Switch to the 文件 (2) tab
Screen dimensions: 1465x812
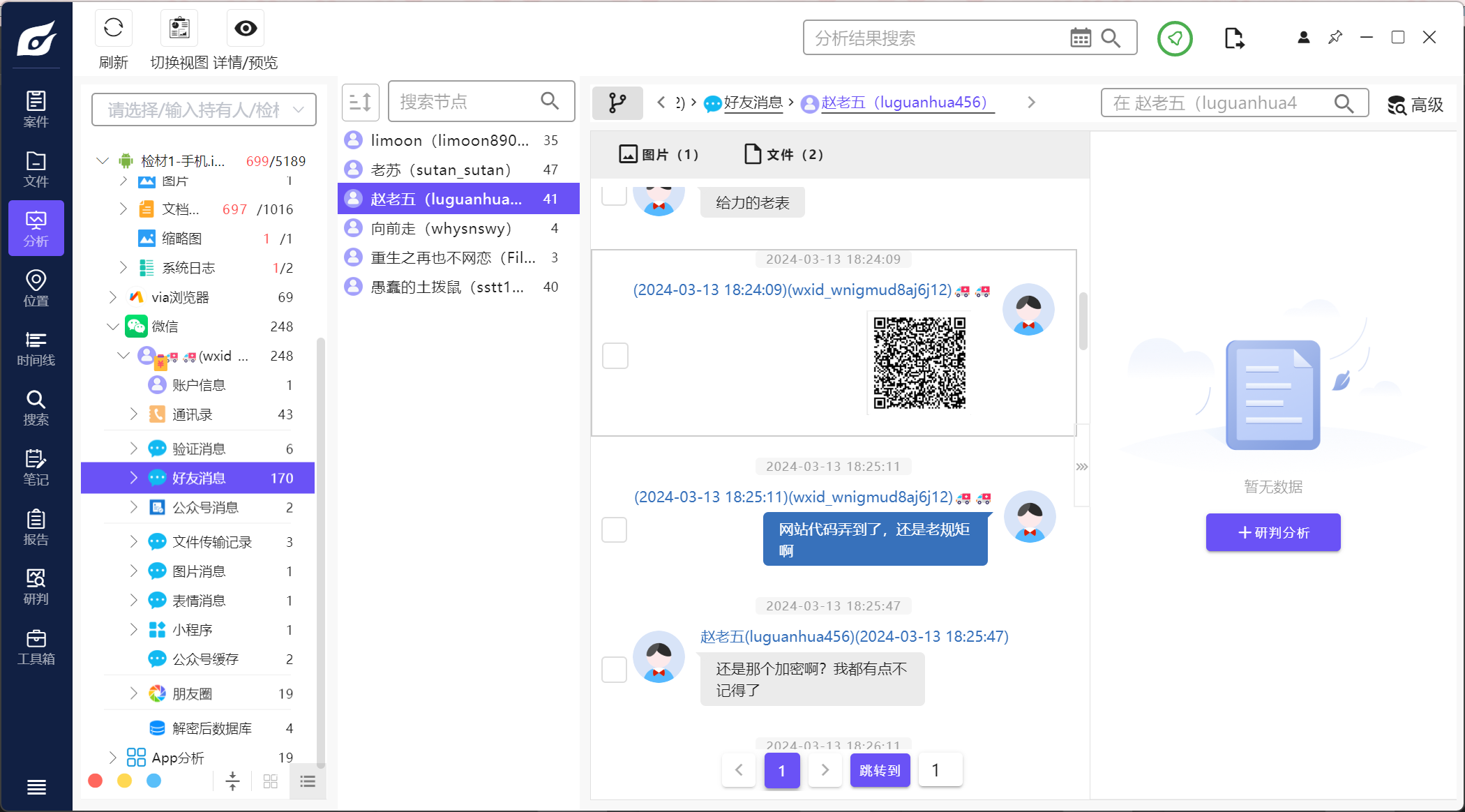tap(784, 154)
